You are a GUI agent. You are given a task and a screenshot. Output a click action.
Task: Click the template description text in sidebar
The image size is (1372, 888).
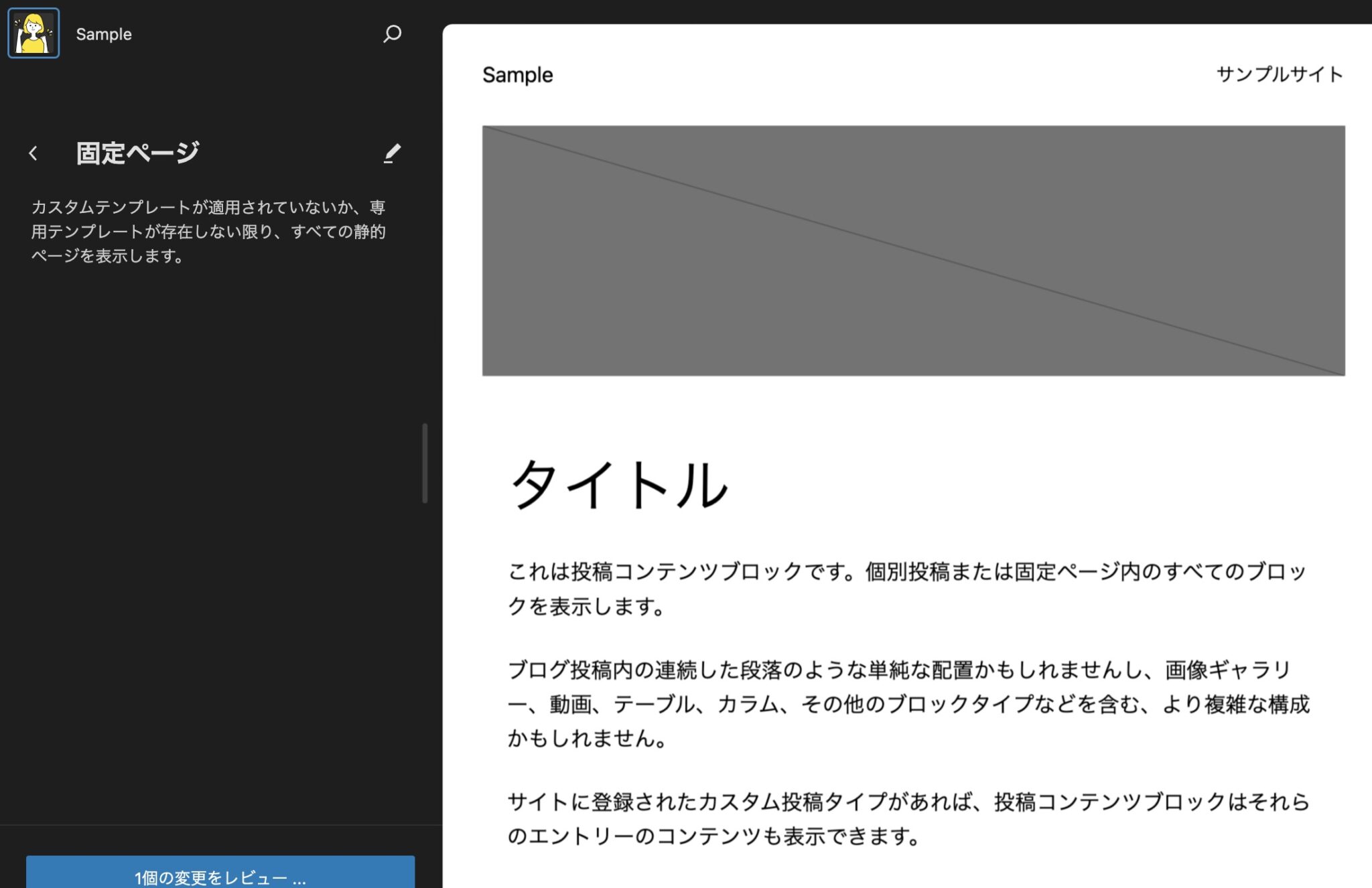(x=210, y=231)
